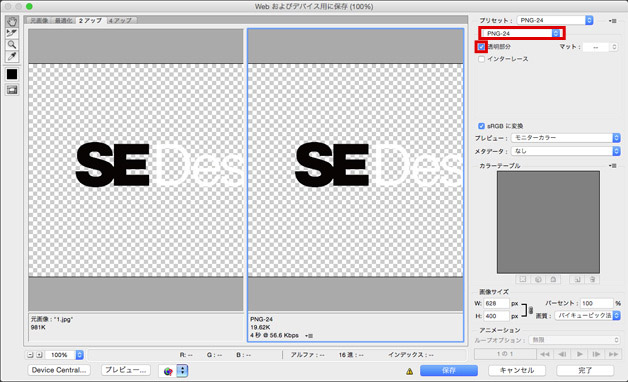628x382 pixels.
Task: Open the メタデータ なし dropdown
Action: coord(566,151)
